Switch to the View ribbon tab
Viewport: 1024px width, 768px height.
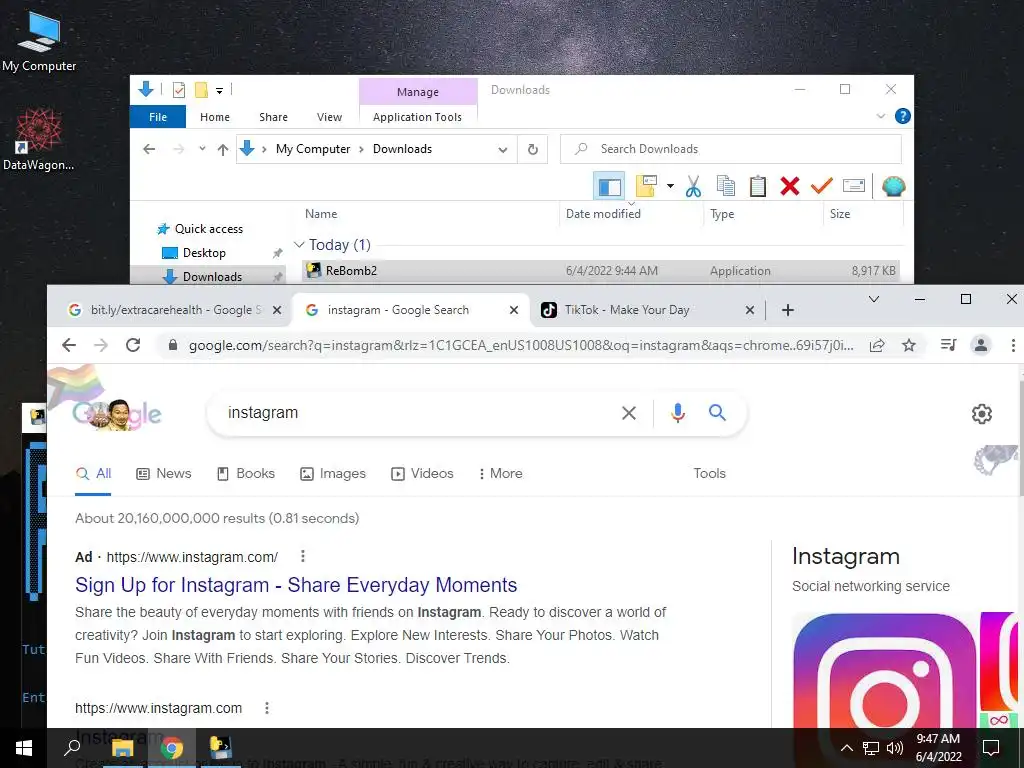329,117
